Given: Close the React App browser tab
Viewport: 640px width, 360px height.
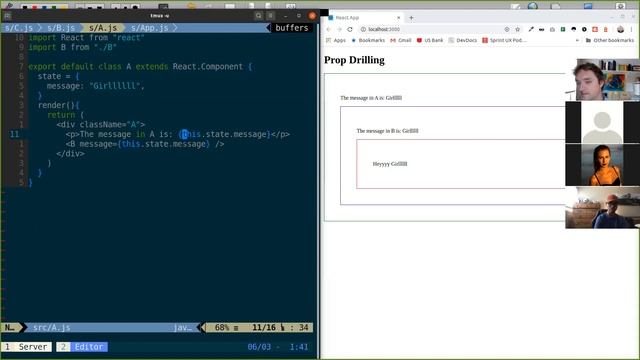Looking at the screenshot, I should 399,18.
